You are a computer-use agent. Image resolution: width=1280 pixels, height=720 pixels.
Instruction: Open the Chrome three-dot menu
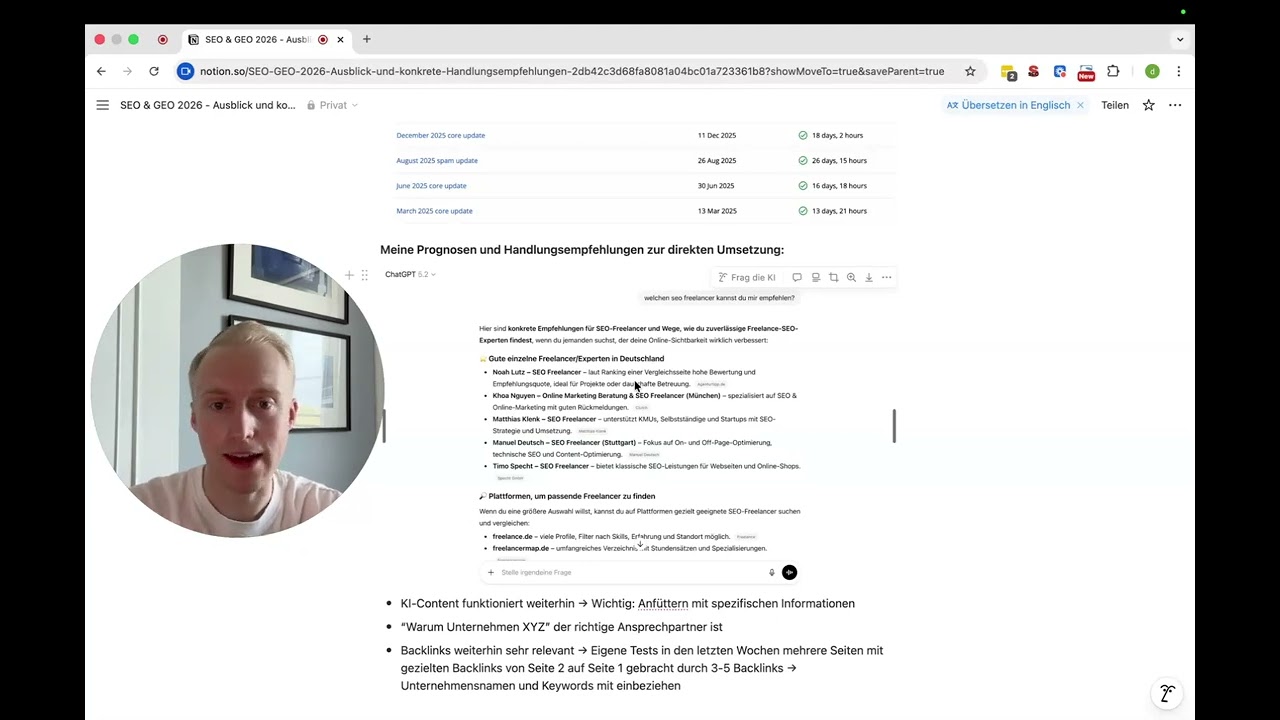coord(1179,71)
